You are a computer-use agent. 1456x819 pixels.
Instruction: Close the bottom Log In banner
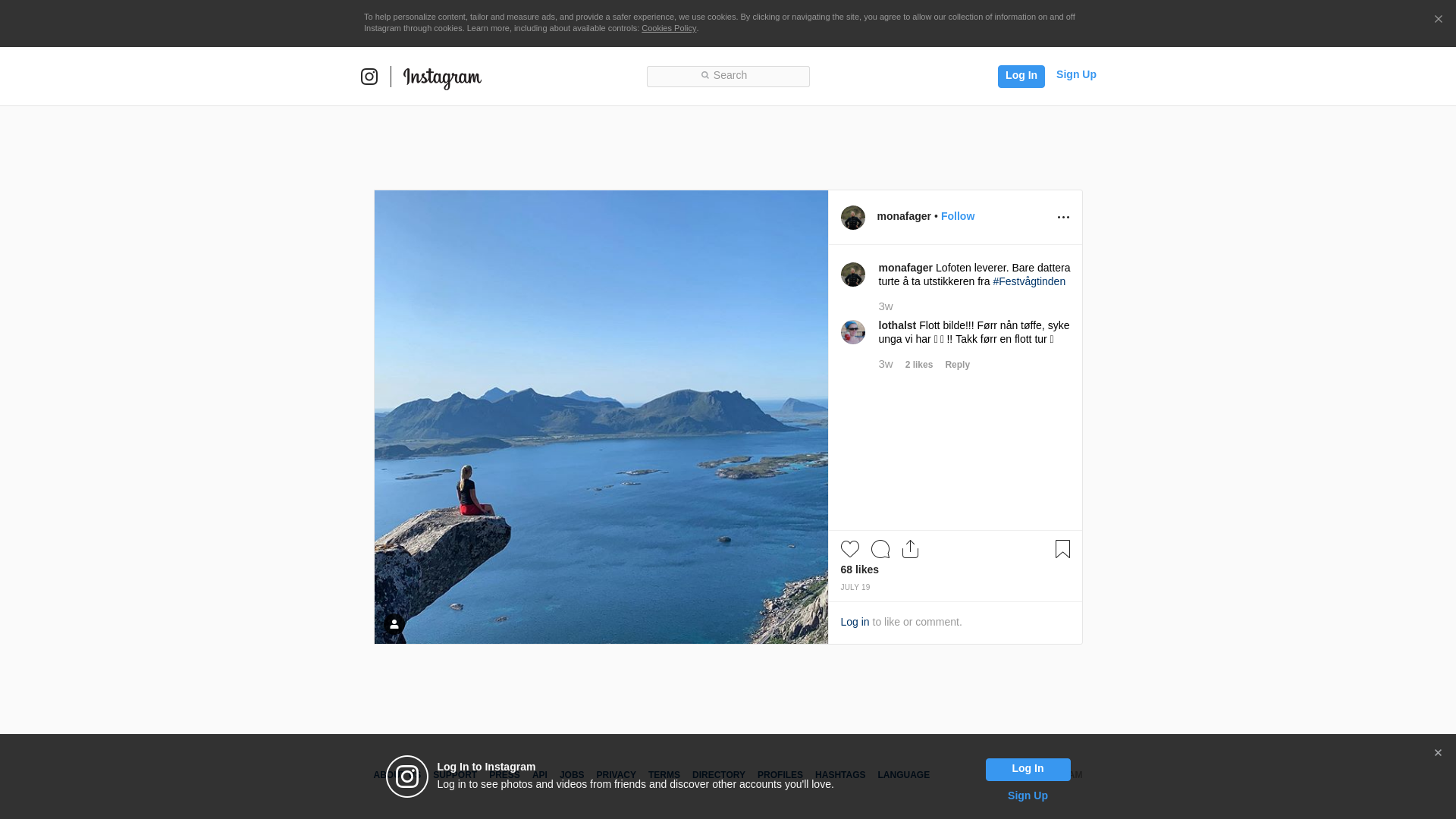[1438, 753]
